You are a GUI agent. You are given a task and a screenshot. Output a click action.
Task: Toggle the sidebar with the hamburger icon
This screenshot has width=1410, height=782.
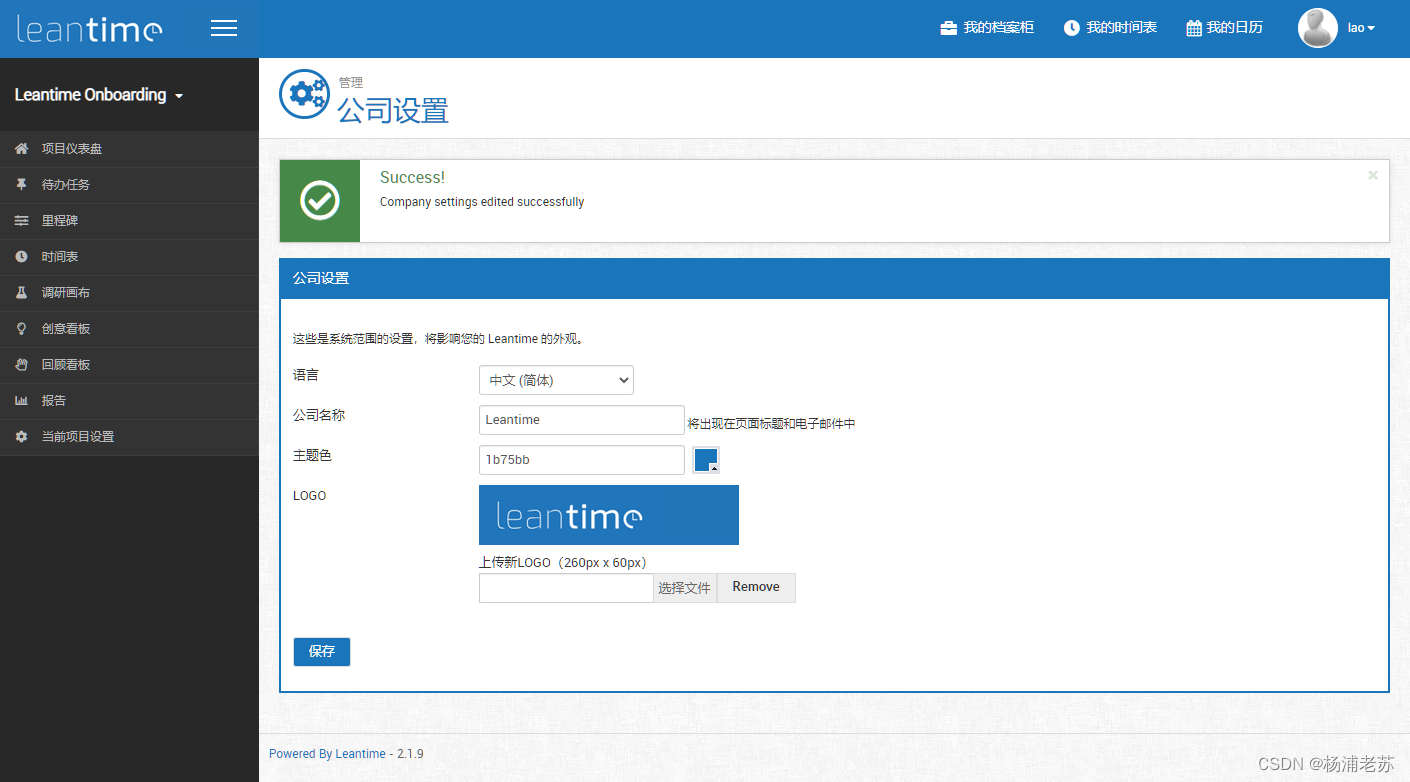[224, 28]
